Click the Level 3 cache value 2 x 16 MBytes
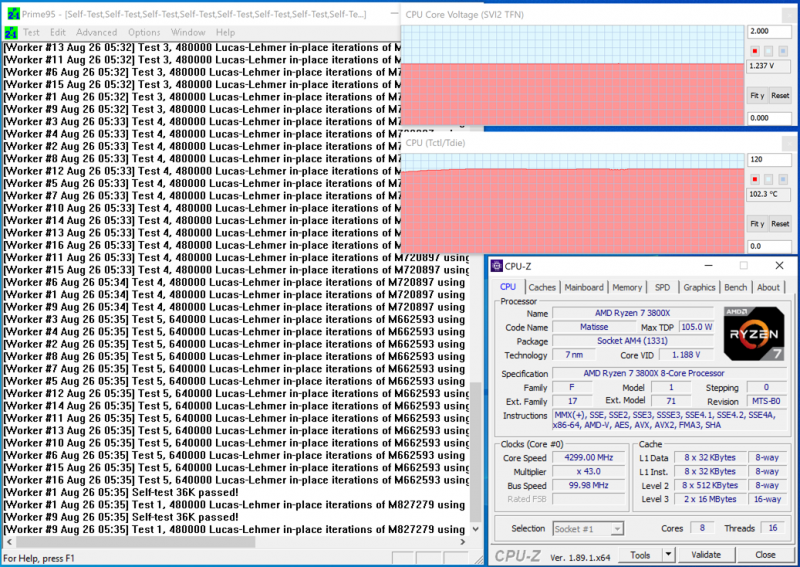Image resolution: width=800 pixels, height=567 pixels. [x=710, y=499]
